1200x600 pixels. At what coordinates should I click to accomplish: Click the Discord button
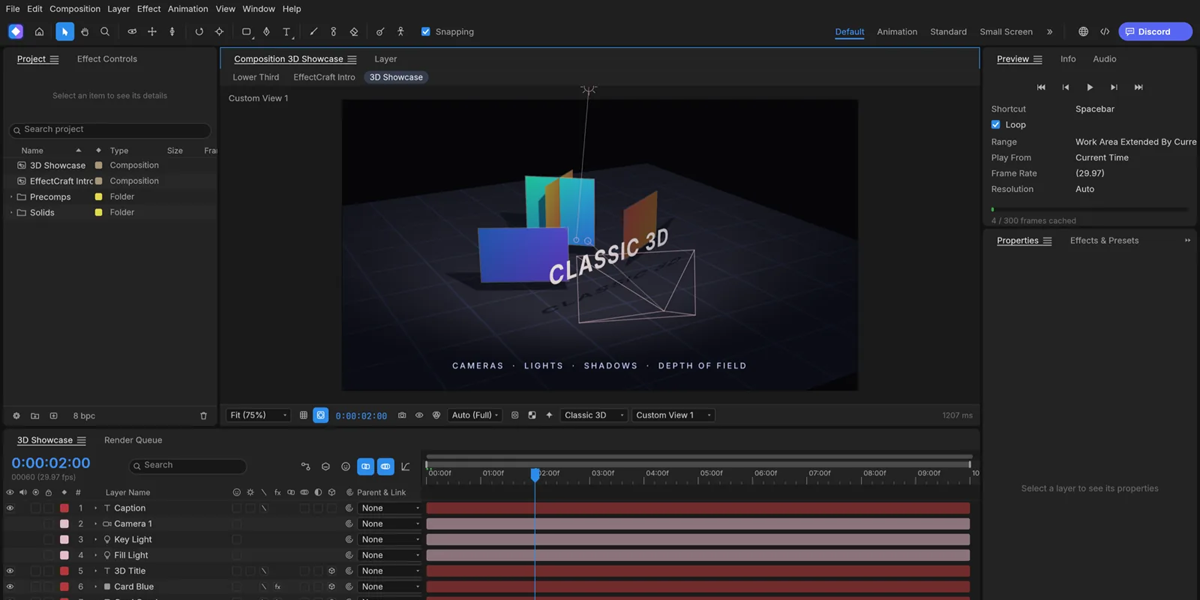point(1155,32)
